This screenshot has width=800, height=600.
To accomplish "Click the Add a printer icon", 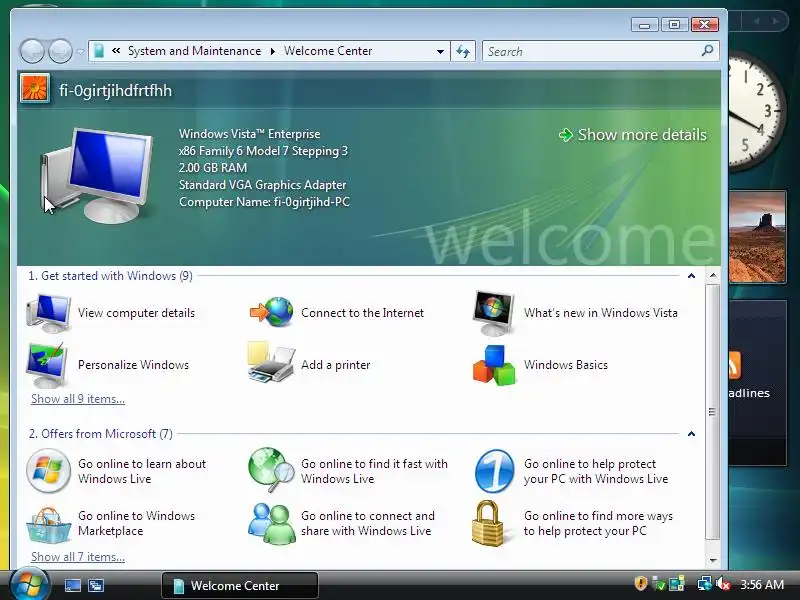I will [271, 362].
